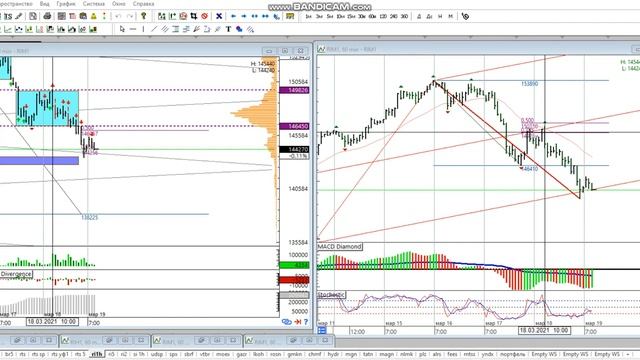Click the blue horizontal rectangle on left chart

(x=39, y=161)
